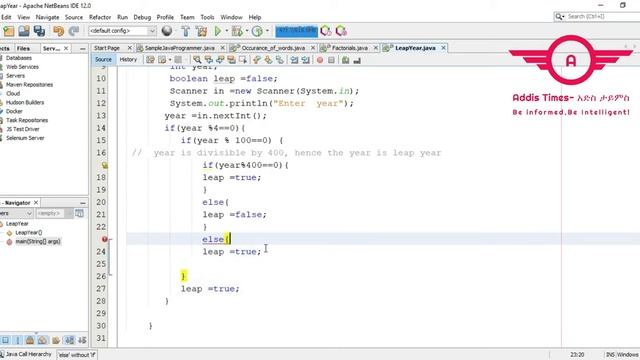
Task: Click the blue memory usage bar
Action: pyautogui.click(x=296, y=31)
